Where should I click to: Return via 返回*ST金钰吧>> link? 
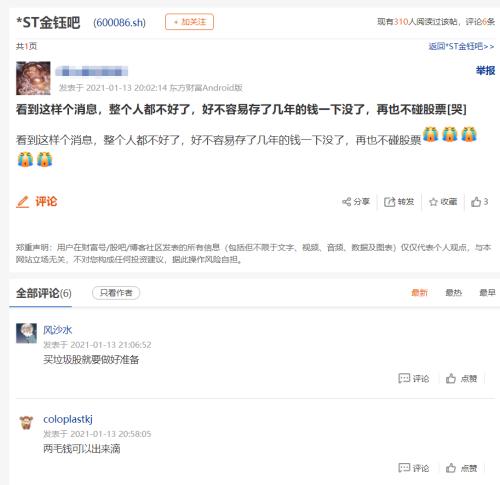[461, 46]
